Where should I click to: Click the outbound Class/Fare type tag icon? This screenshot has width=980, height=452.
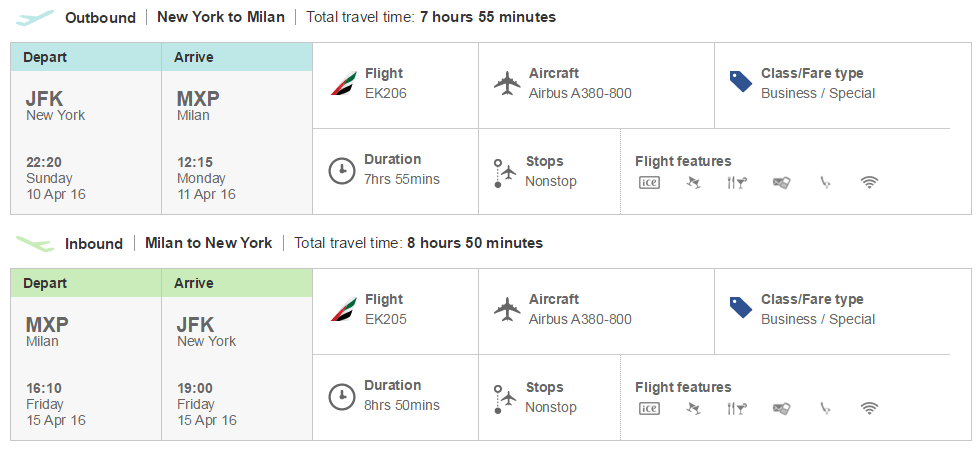pos(740,82)
